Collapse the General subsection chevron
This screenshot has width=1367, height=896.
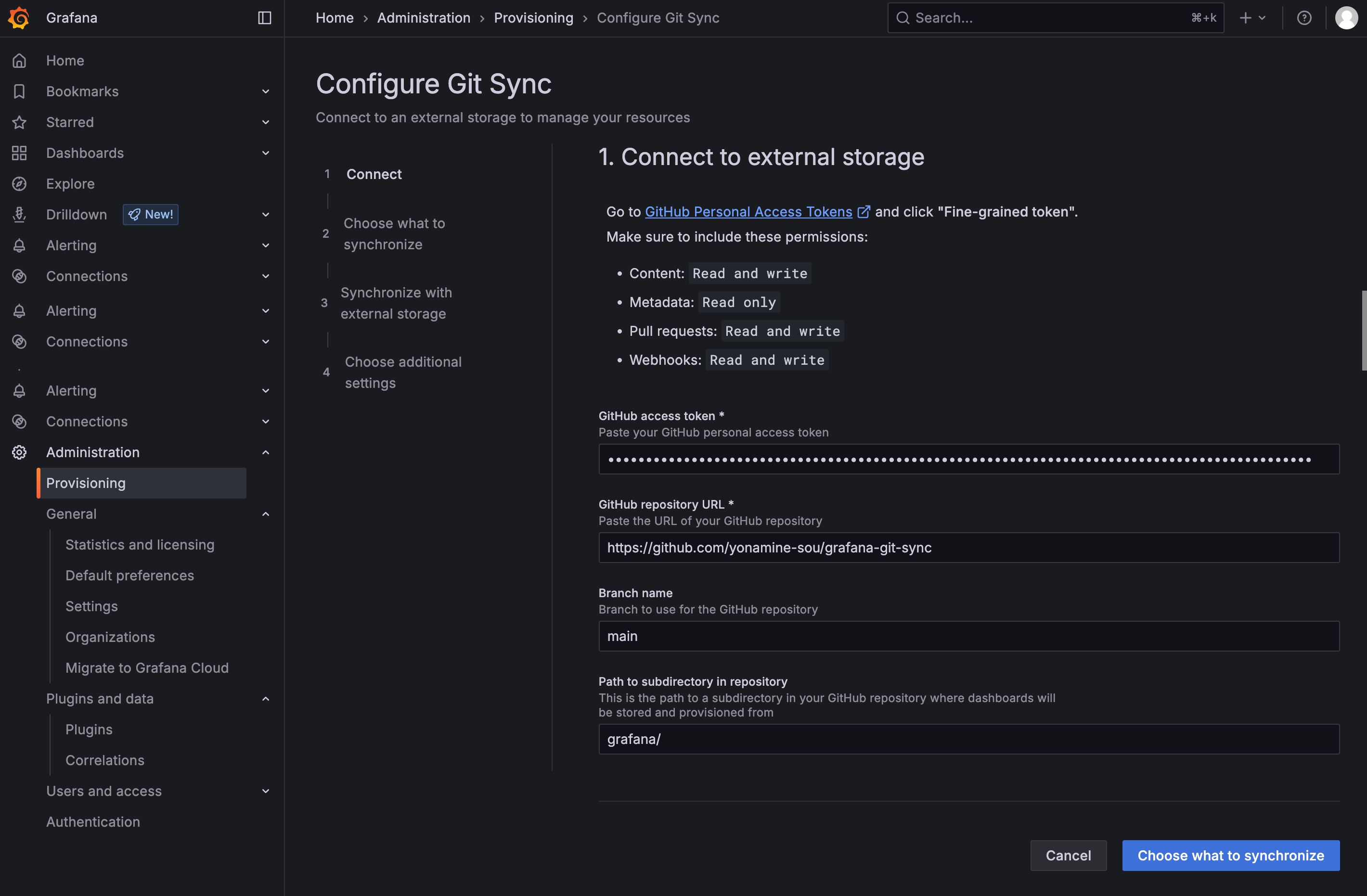pos(265,514)
